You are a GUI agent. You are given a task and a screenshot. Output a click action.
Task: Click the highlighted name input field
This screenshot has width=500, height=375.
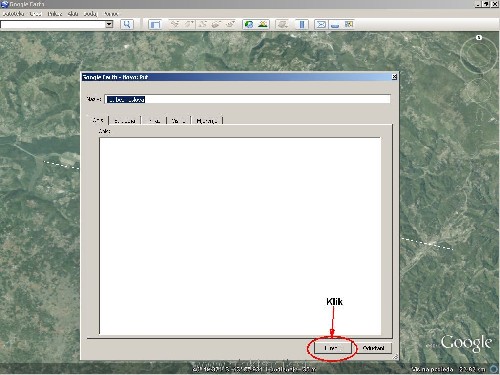pos(247,99)
